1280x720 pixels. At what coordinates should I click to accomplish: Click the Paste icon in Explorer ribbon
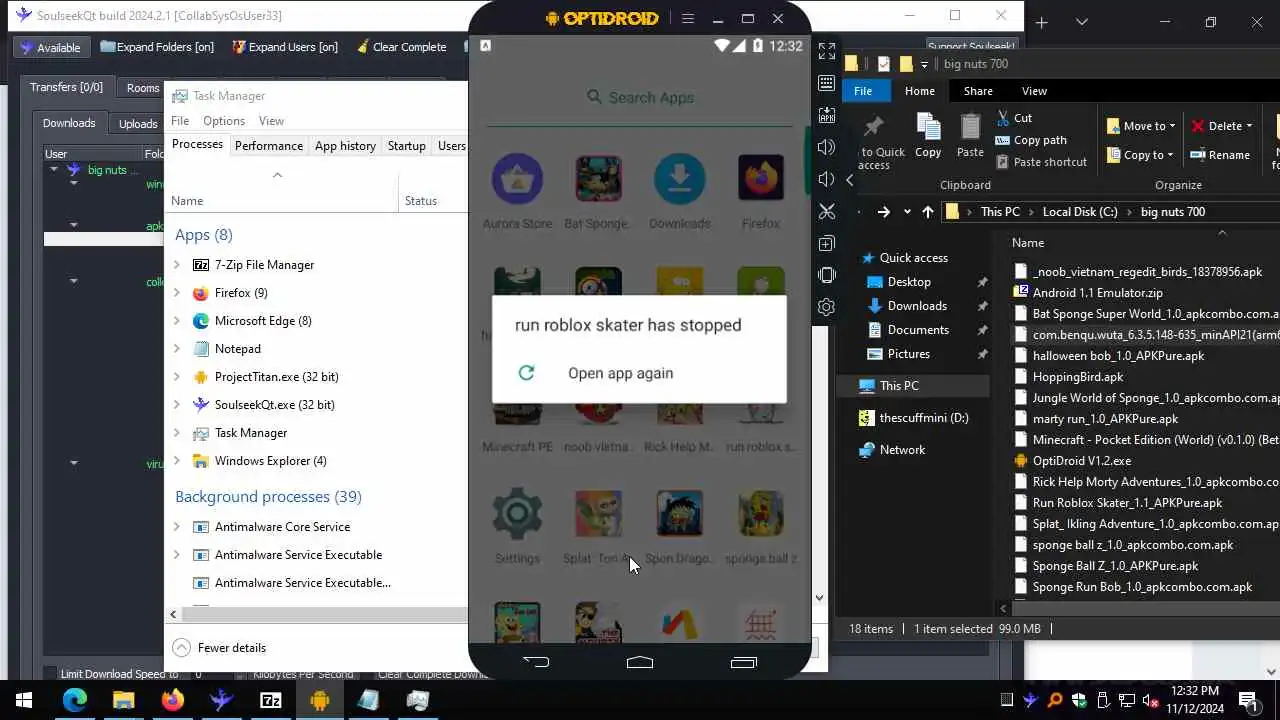pyautogui.click(x=970, y=135)
